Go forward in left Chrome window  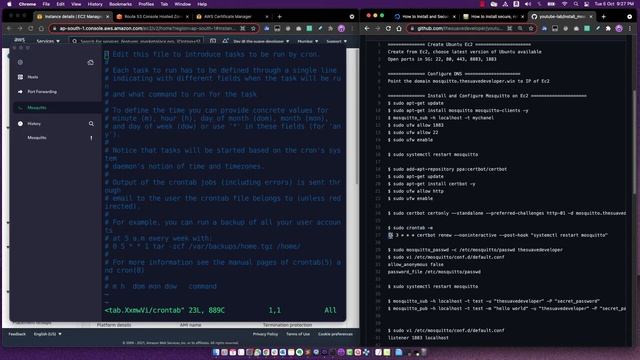point(20,29)
